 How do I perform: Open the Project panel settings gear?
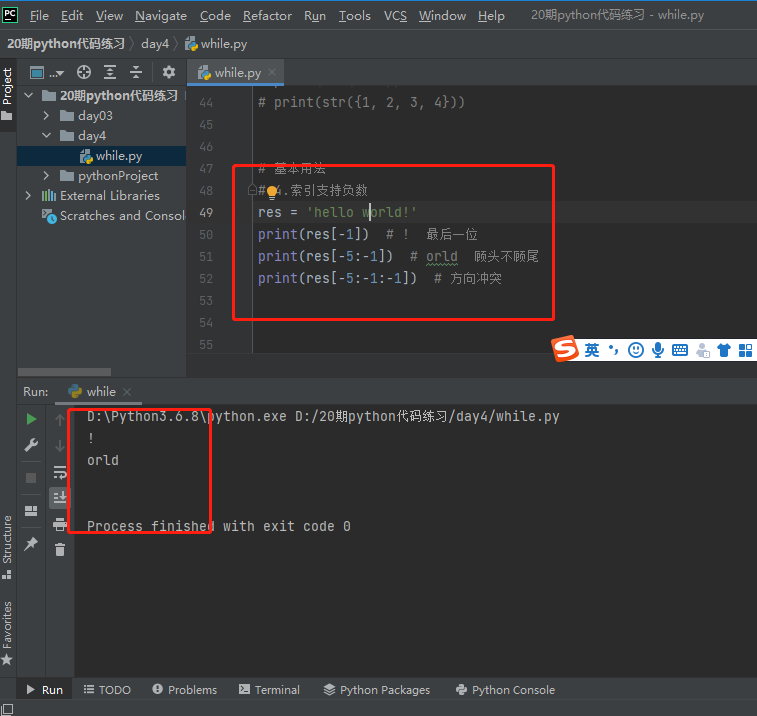coord(168,72)
